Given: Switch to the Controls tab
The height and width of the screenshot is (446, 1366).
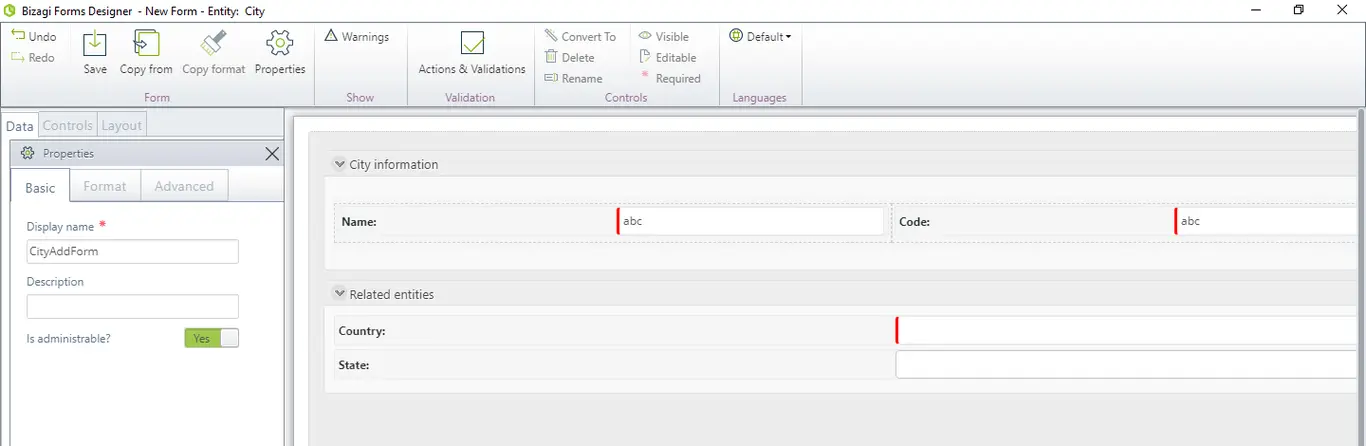Looking at the screenshot, I should click(x=68, y=125).
